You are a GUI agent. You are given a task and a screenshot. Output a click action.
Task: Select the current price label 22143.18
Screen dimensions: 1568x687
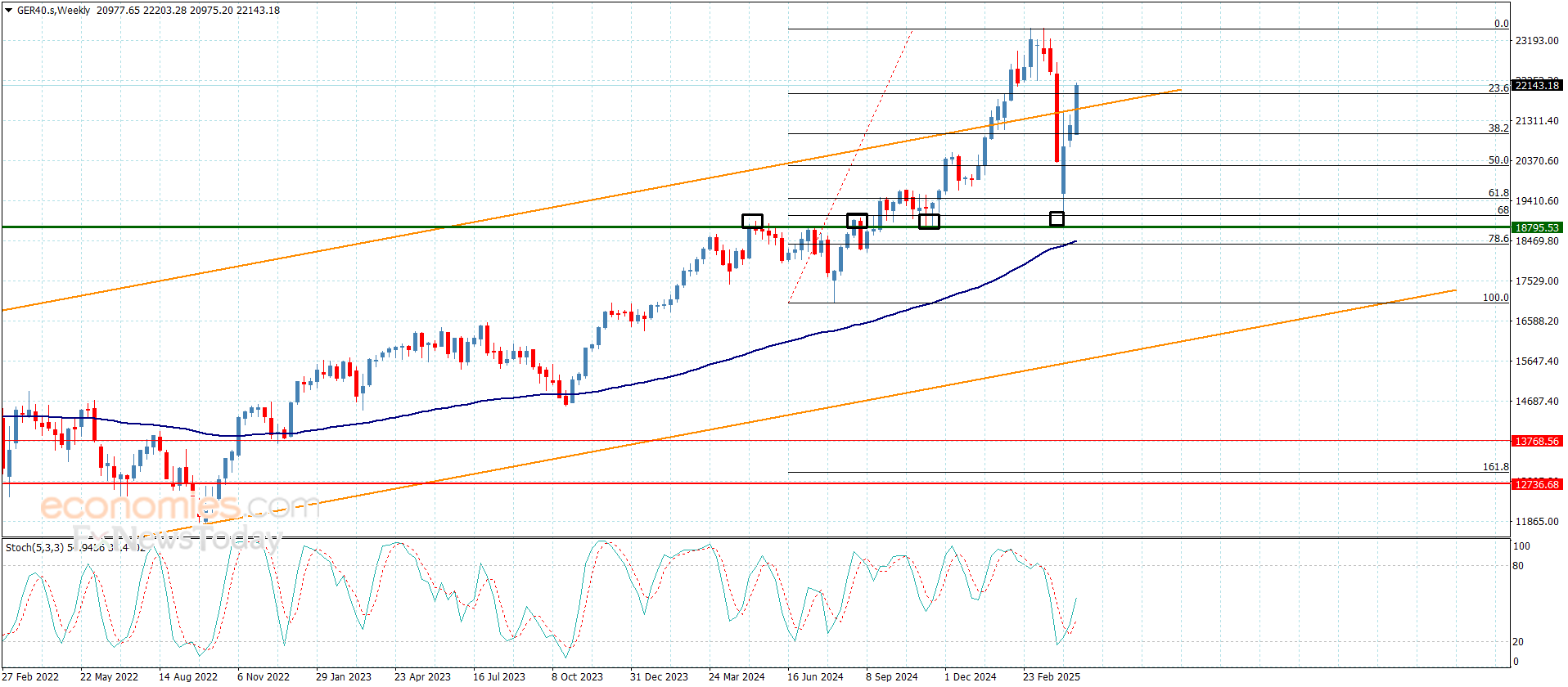[1537, 85]
